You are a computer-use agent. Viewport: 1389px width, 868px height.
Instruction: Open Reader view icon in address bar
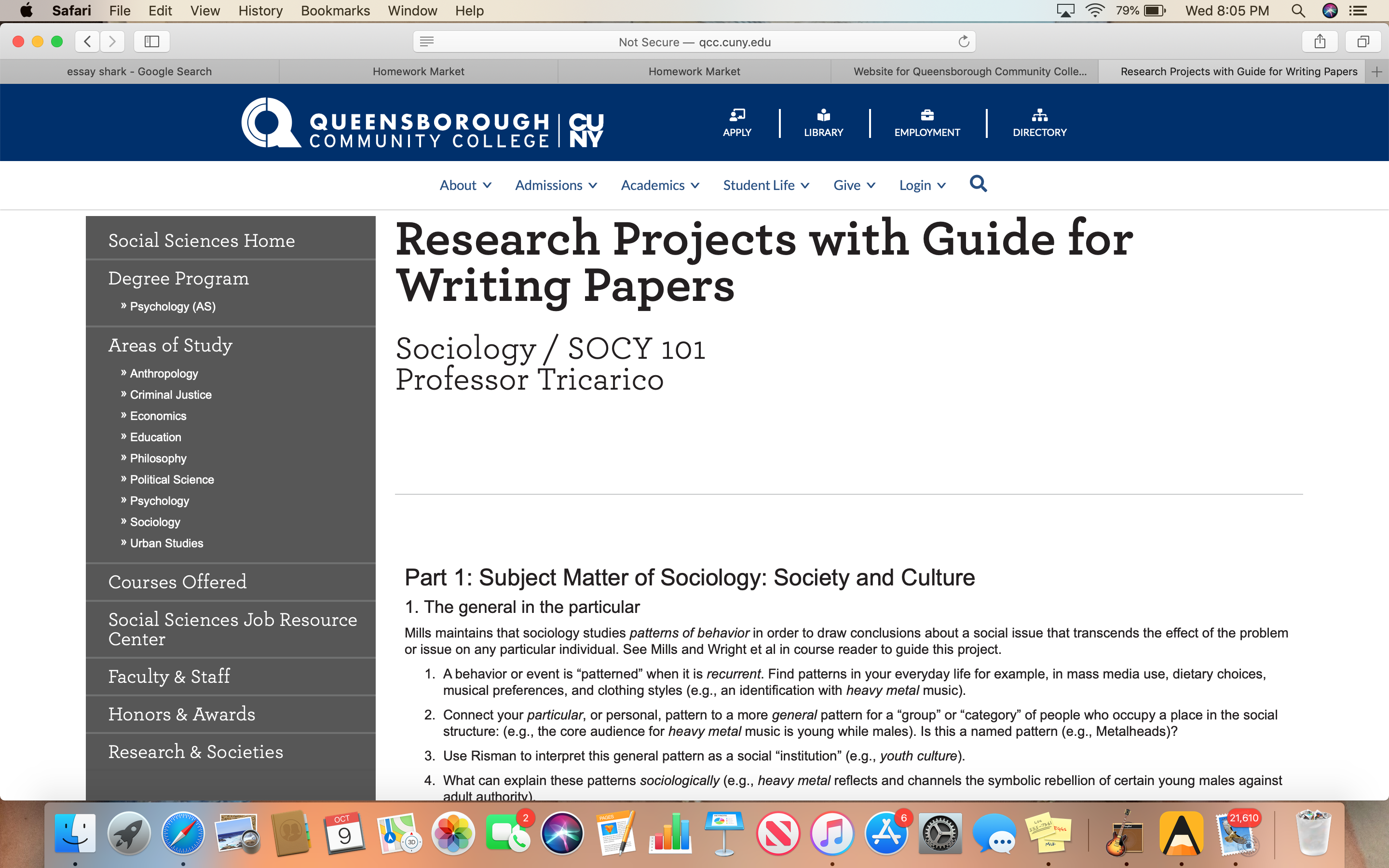426,41
